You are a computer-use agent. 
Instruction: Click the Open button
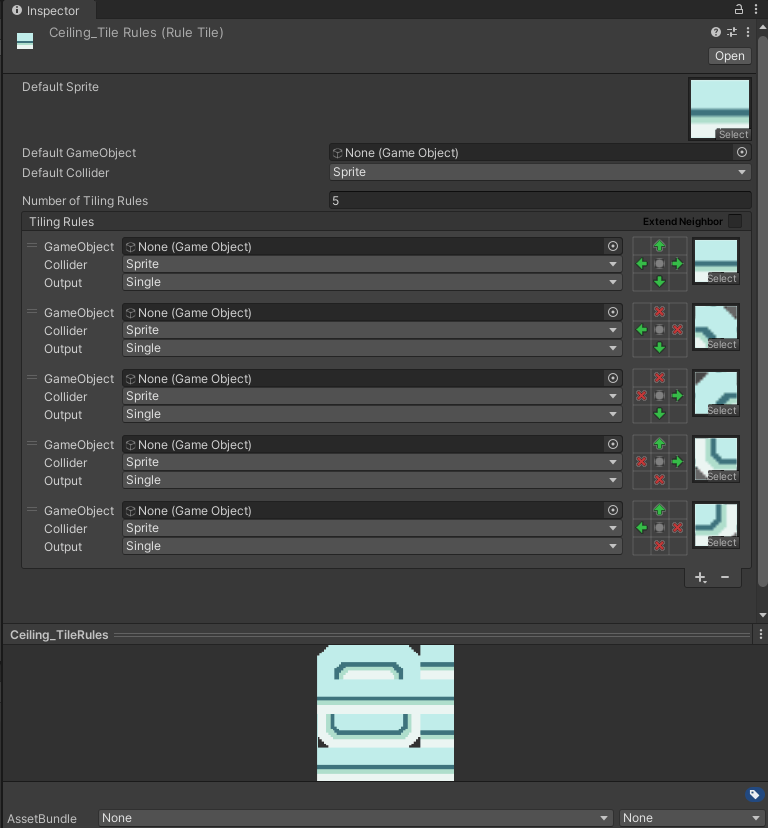(x=729, y=56)
